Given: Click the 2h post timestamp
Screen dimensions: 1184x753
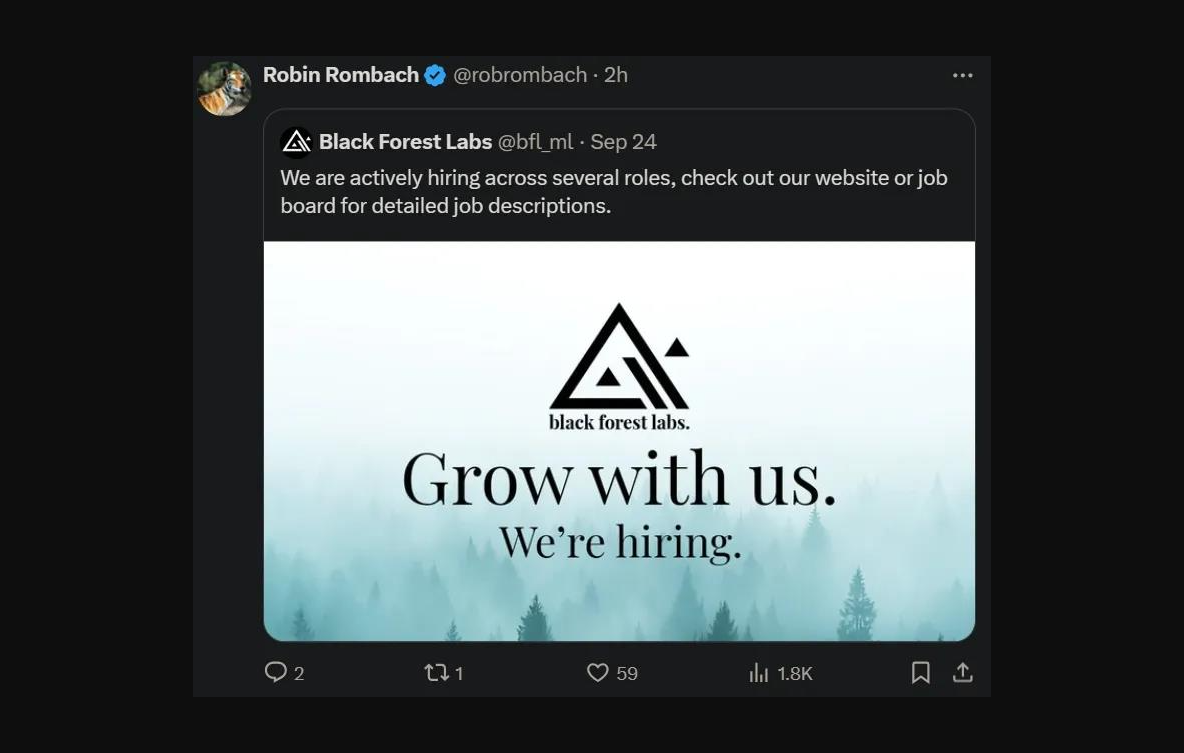Looking at the screenshot, I should pyautogui.click(x=616, y=75).
